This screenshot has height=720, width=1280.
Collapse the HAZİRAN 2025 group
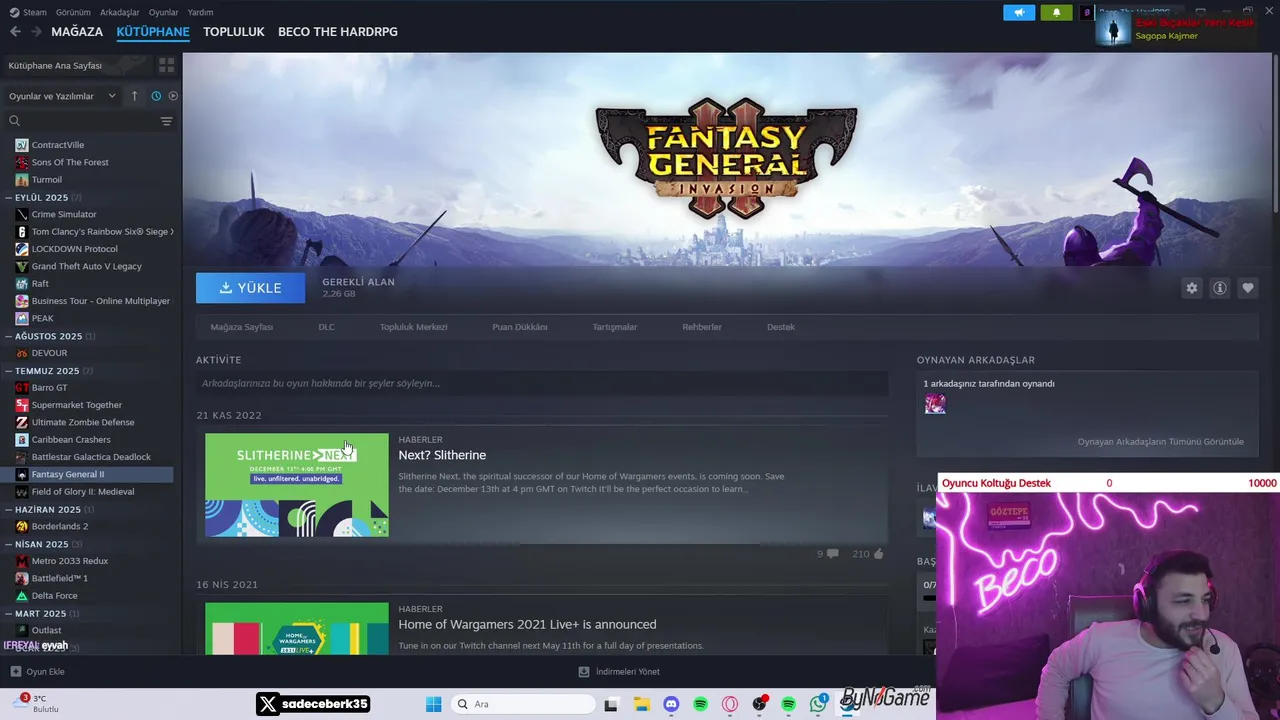[9, 509]
